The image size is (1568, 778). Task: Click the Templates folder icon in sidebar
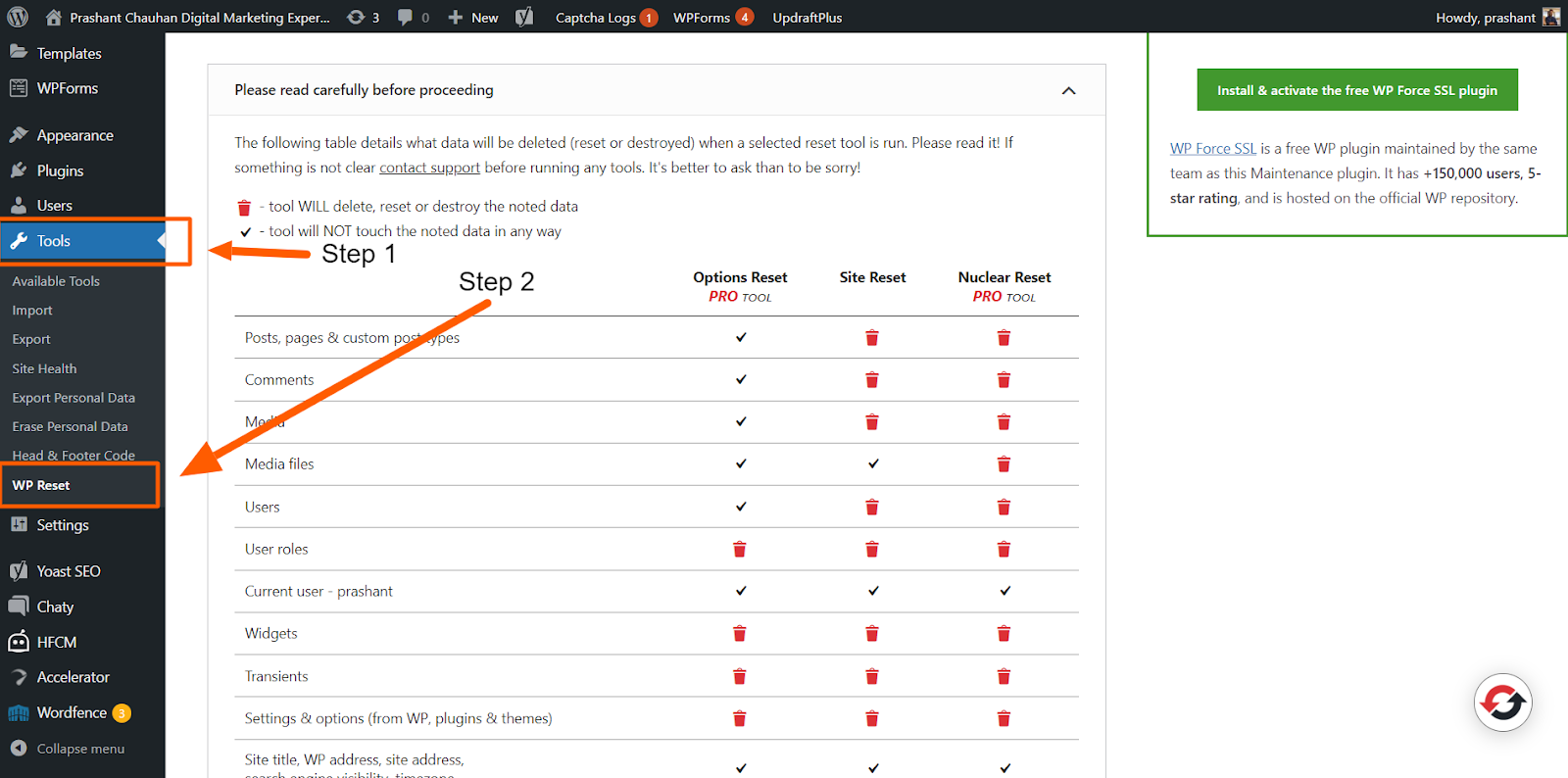click(18, 52)
